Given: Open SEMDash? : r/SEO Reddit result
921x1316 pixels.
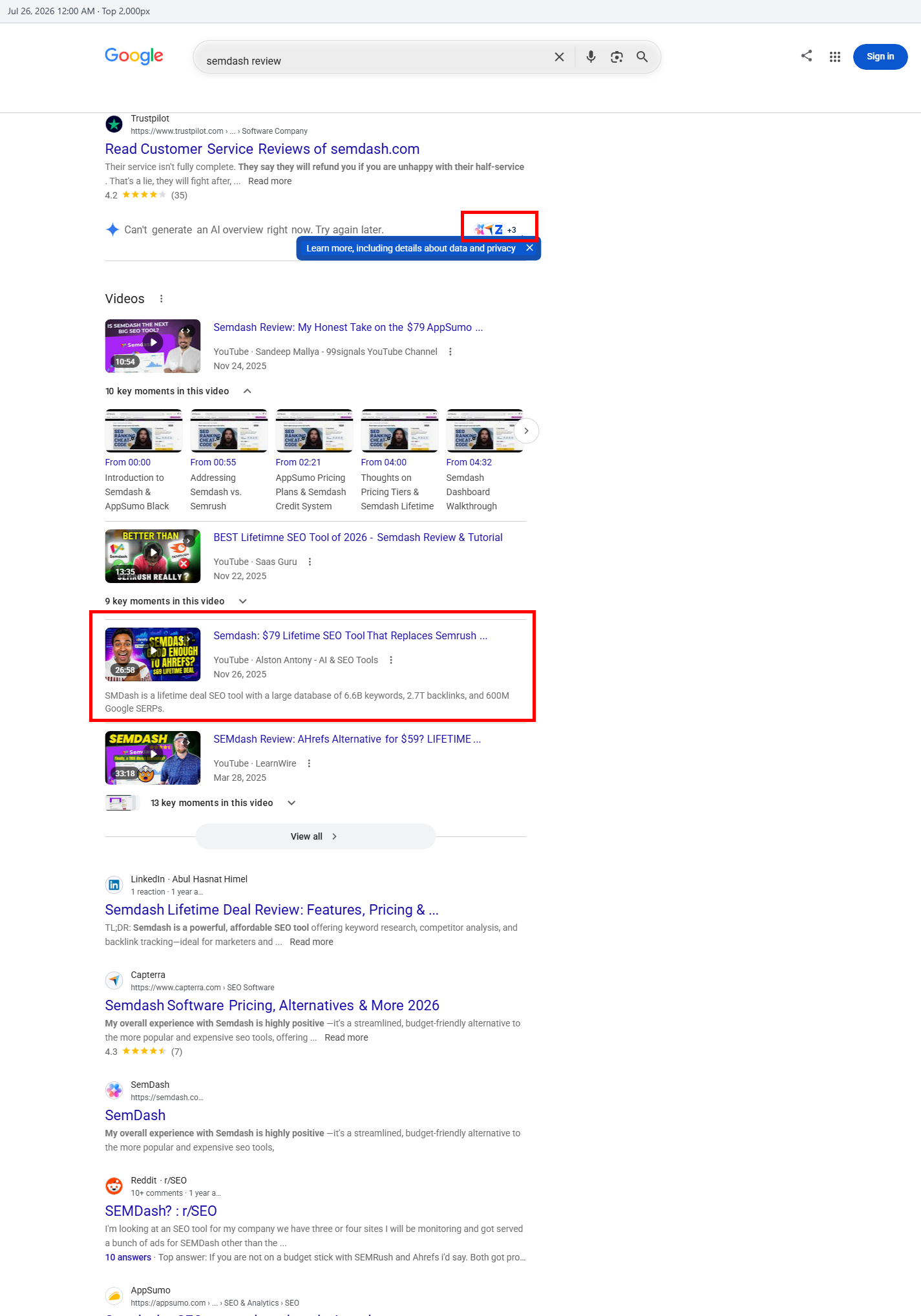Looking at the screenshot, I should (161, 1211).
